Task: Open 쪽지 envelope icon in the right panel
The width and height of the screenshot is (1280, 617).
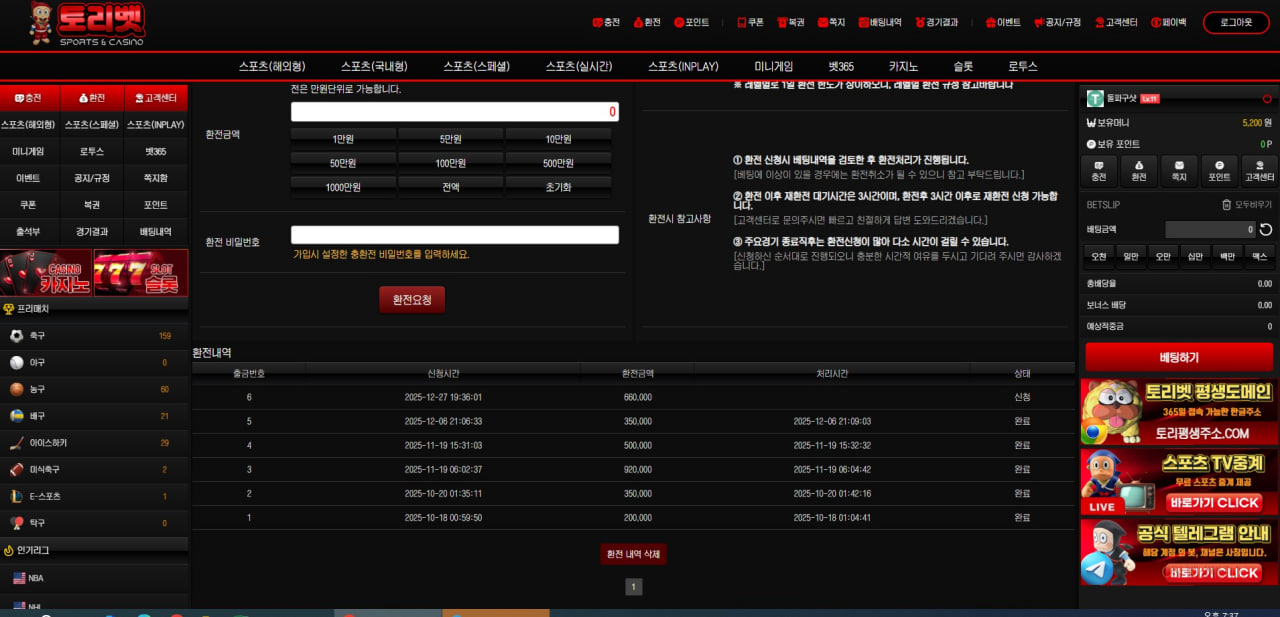Action: (1179, 170)
